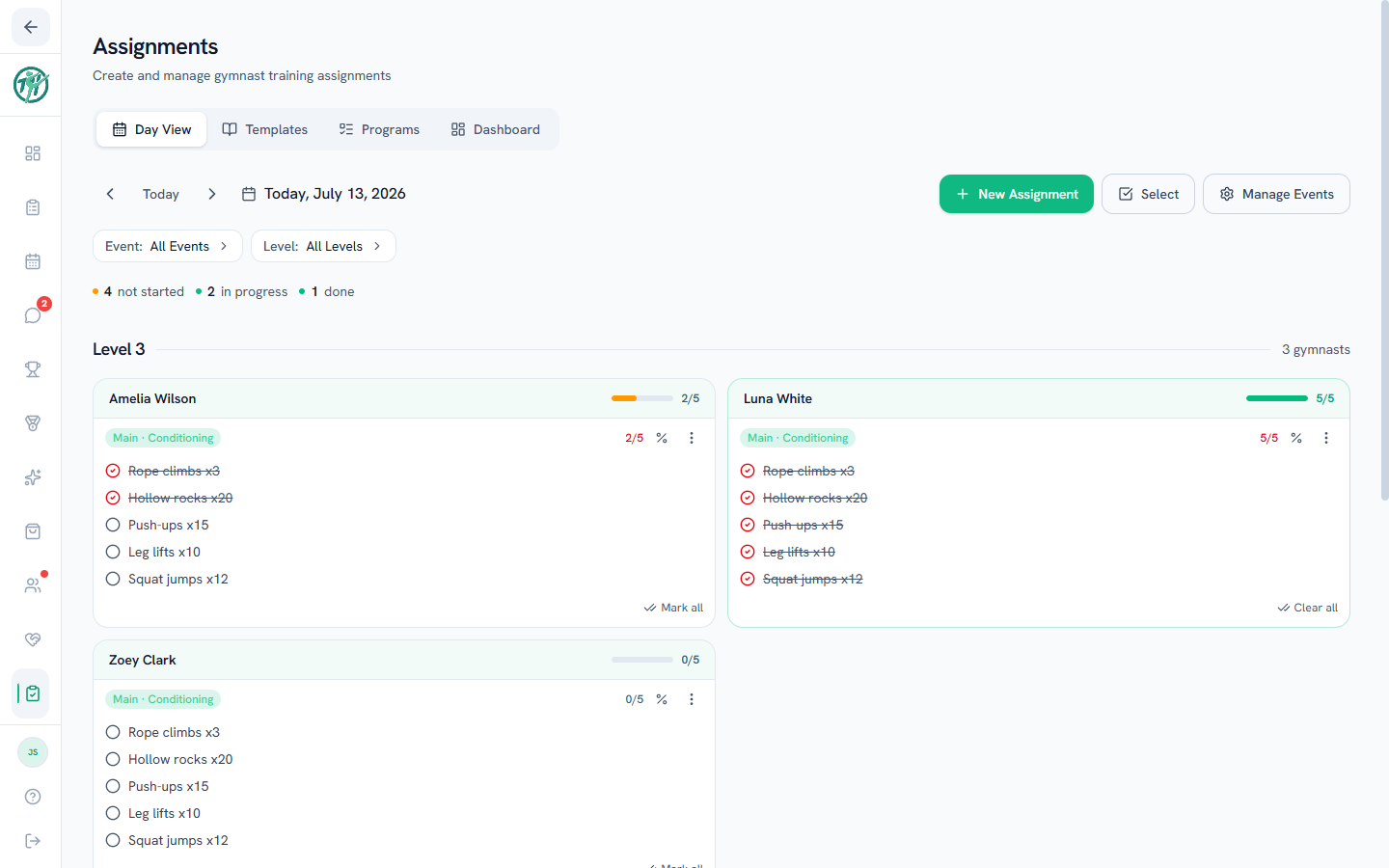The width and height of the screenshot is (1389, 868).
Task: Switch to the Templates tab
Action: (x=265, y=129)
